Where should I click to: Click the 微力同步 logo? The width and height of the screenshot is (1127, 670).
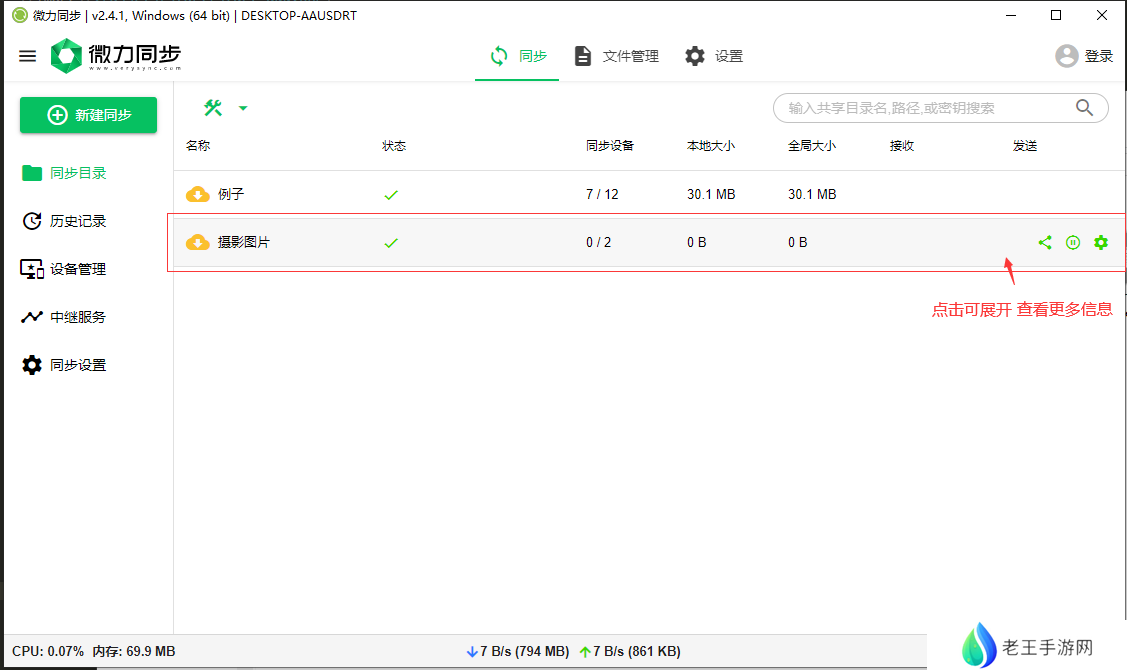[116, 56]
